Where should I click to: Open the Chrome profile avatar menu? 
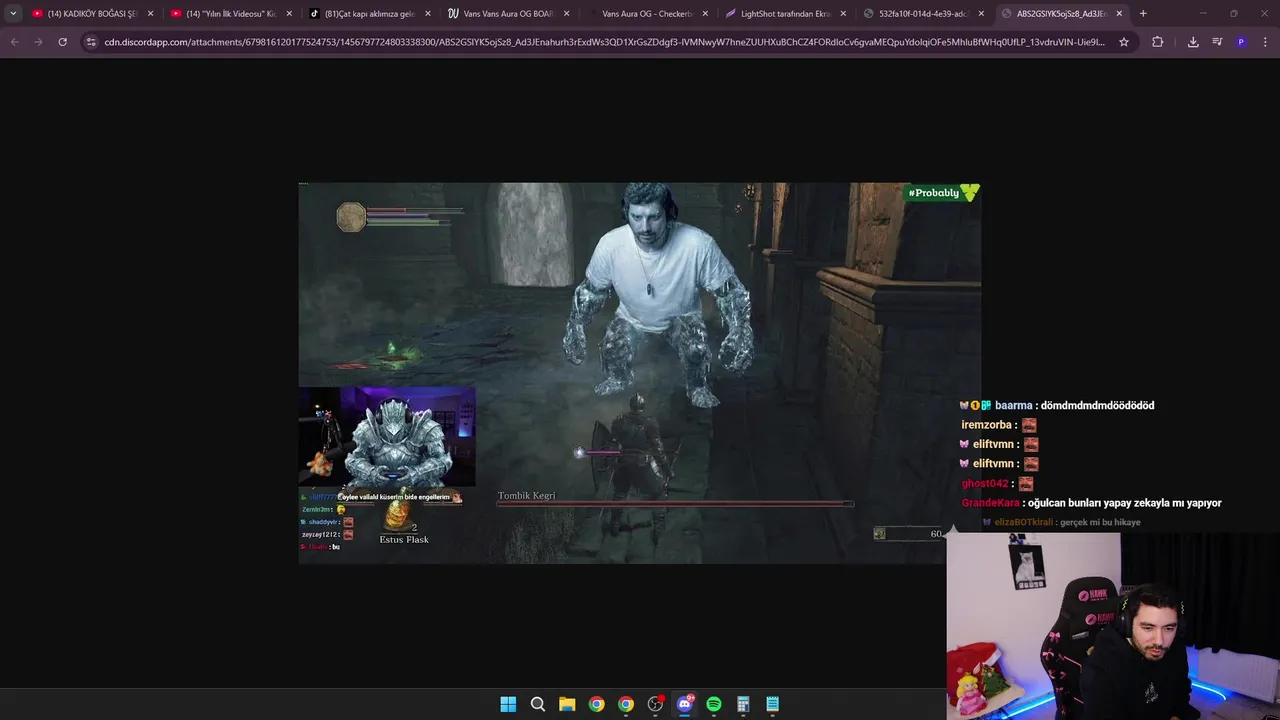(1241, 42)
